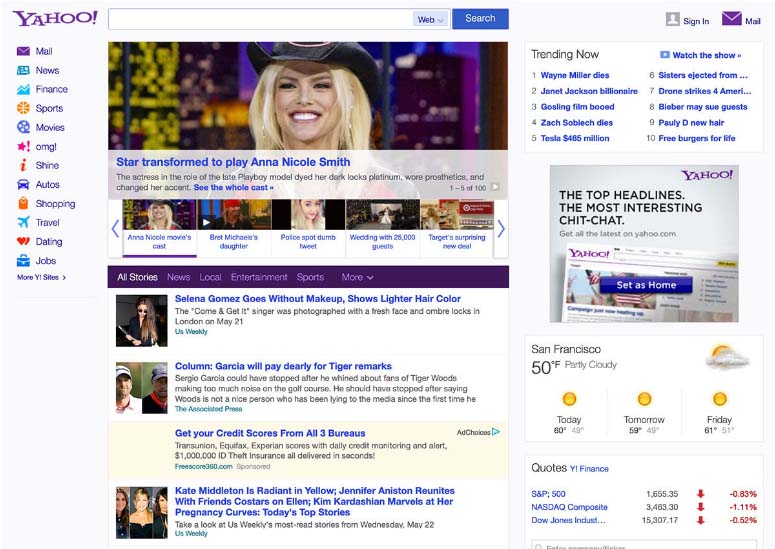Viewport: 775px width, 549px height.
Task: Open the Movies film reel icon
Action: point(23,127)
